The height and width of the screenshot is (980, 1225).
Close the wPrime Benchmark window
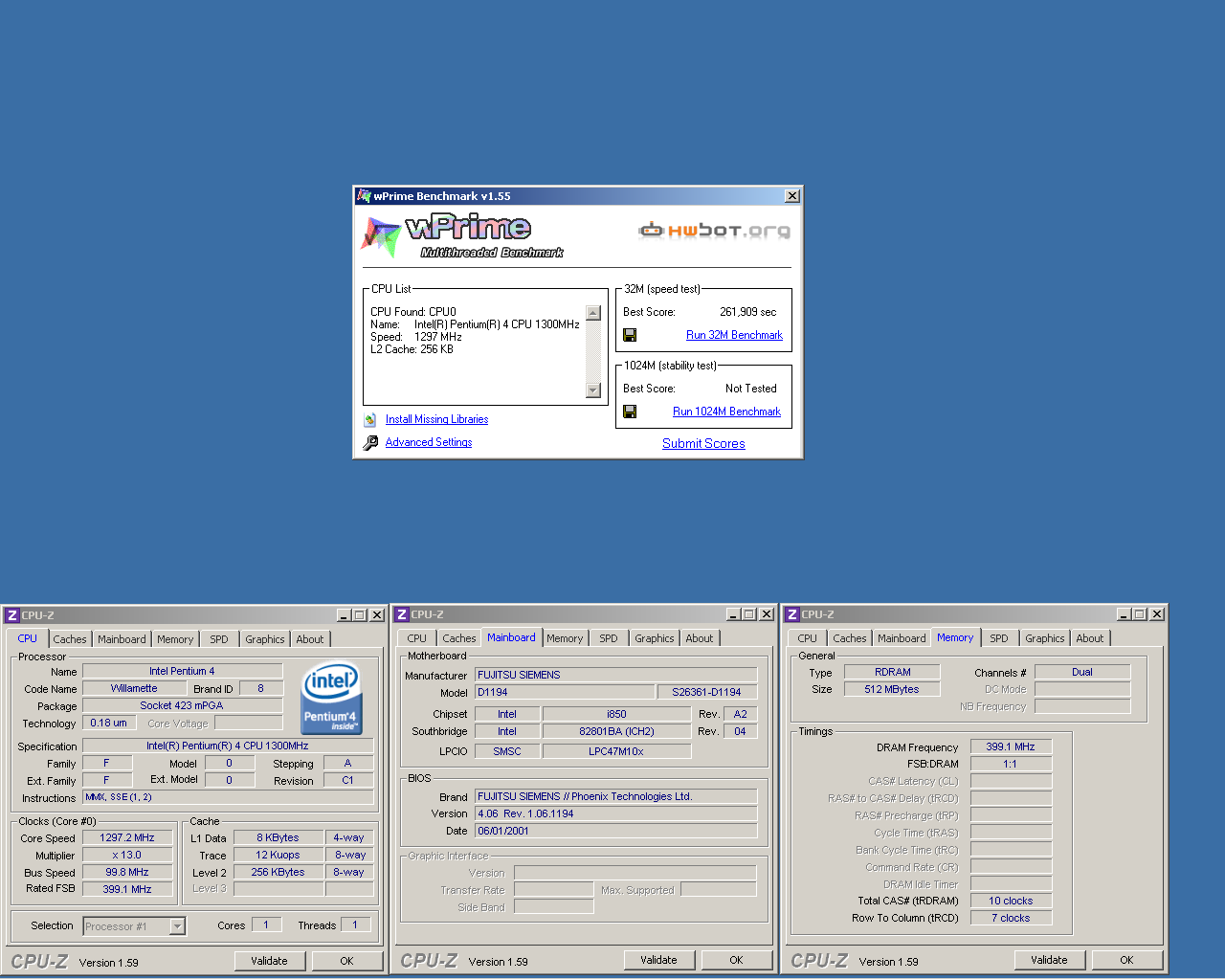pos(792,196)
